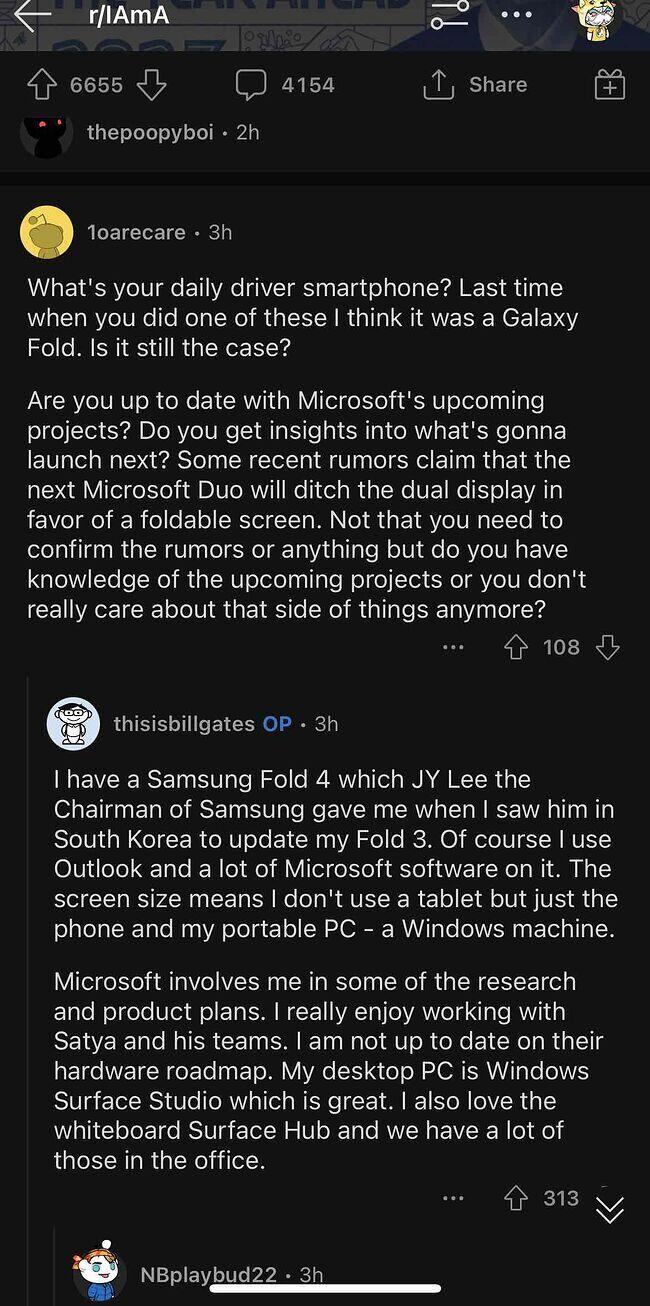Tap thisisbillgates' profile avatar
The width and height of the screenshot is (650, 1306).
coord(73,723)
